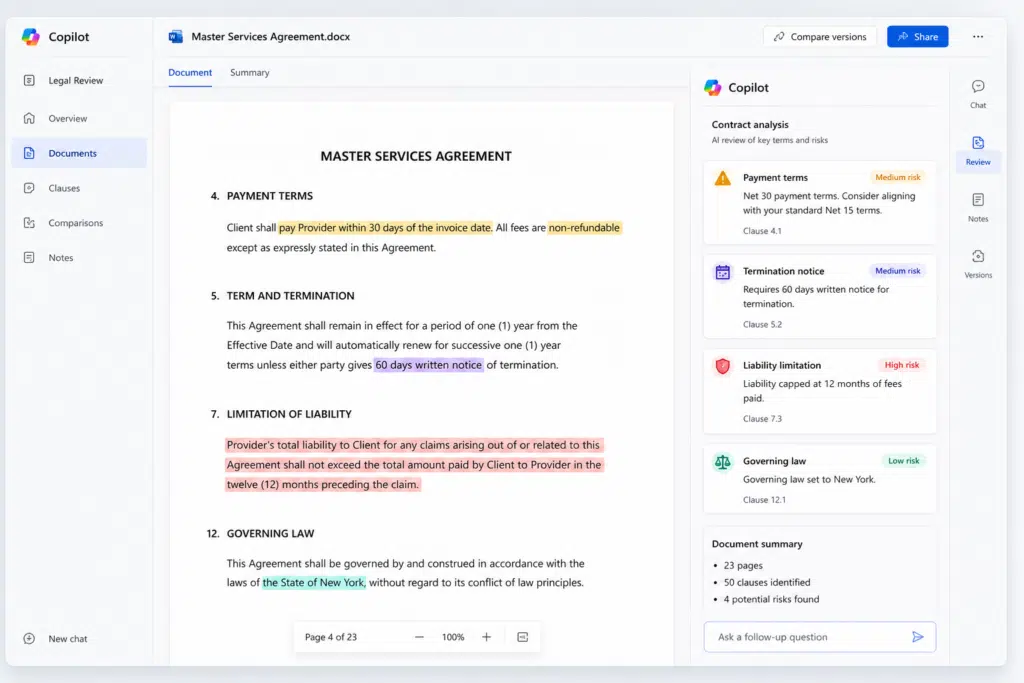
Task: Open the Clauses section
Action: (64, 188)
